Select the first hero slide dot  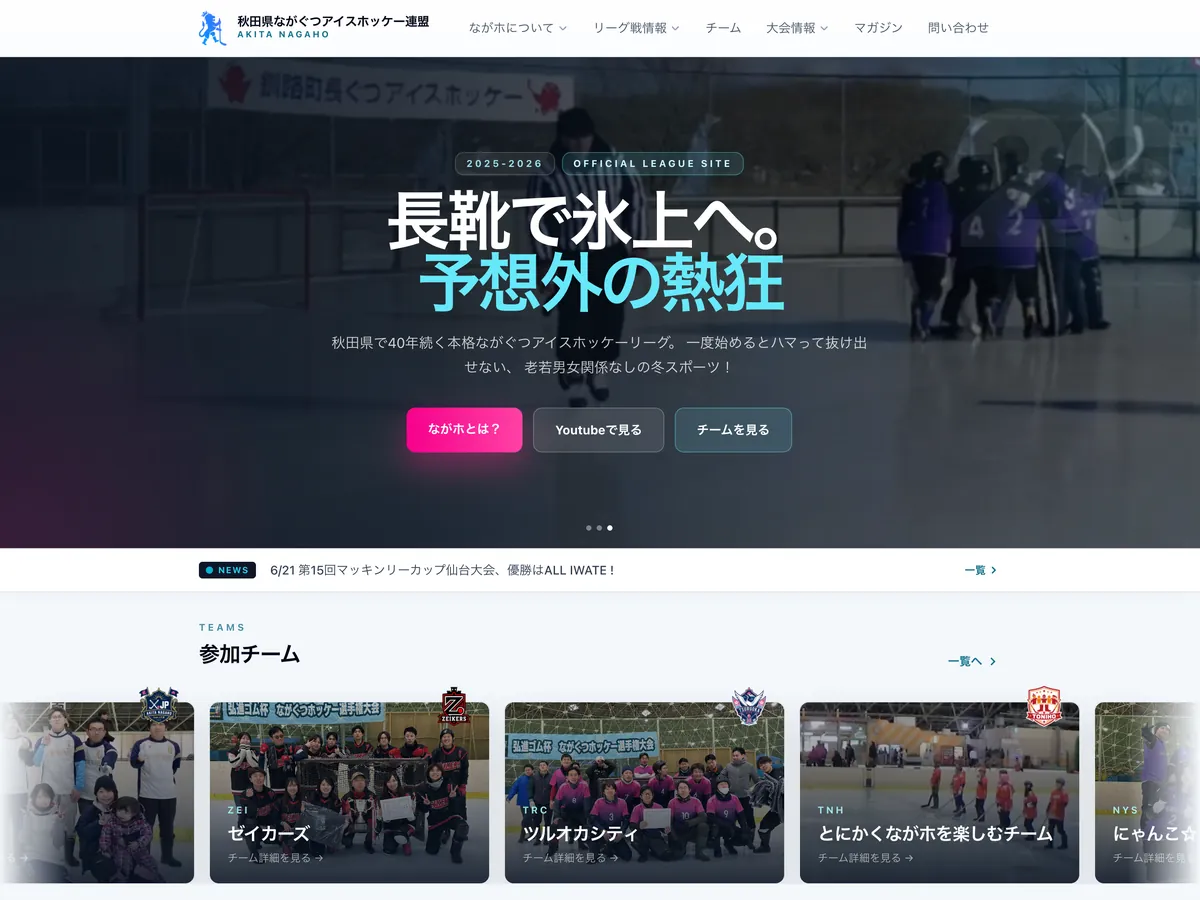point(589,527)
